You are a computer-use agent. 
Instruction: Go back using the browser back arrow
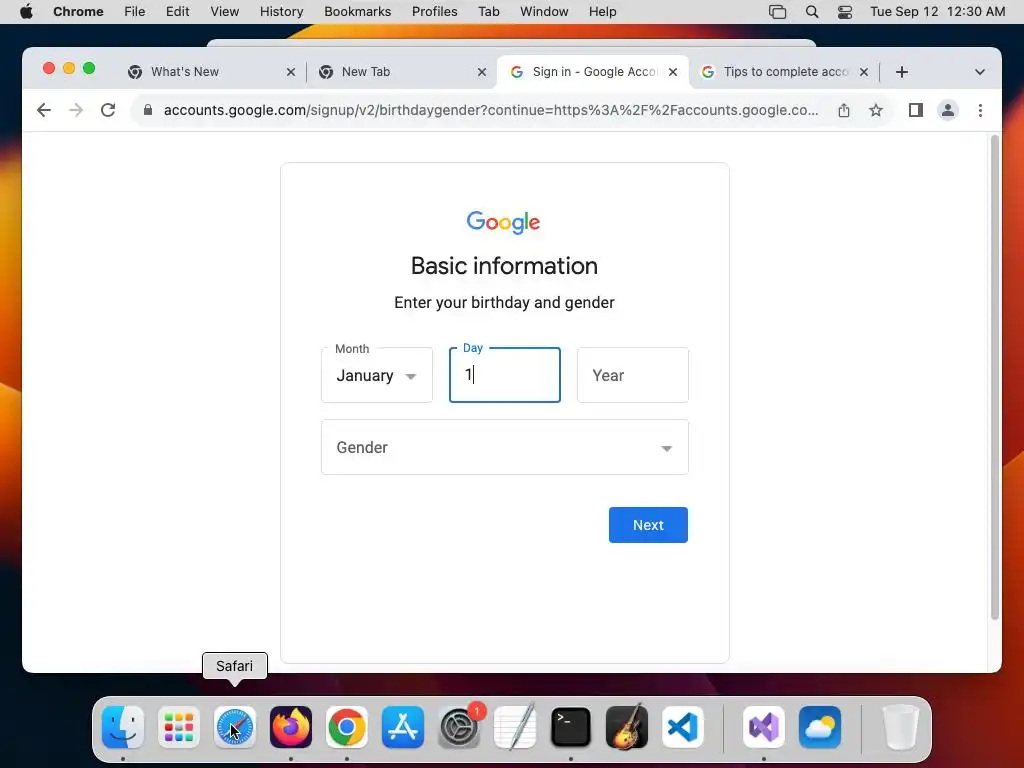point(44,110)
